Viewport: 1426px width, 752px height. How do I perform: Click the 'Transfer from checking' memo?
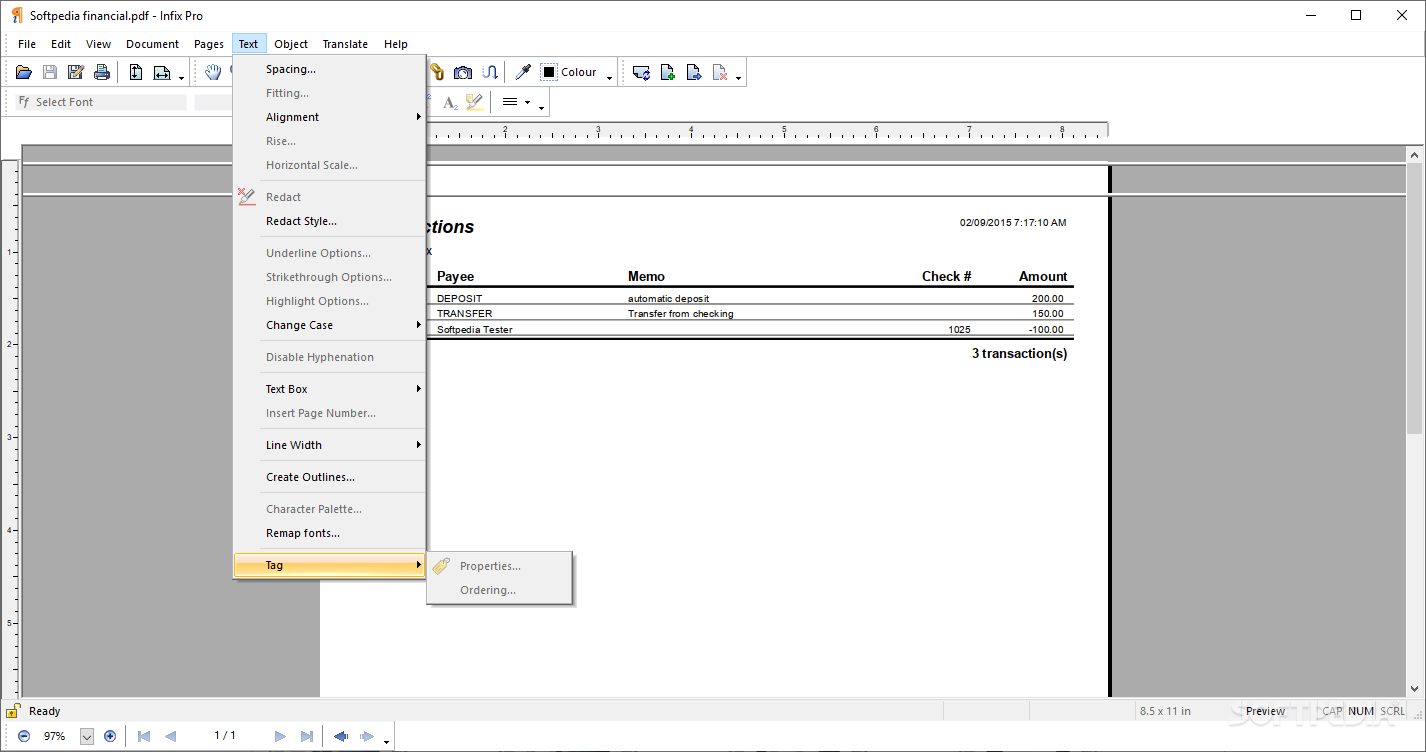(680, 313)
